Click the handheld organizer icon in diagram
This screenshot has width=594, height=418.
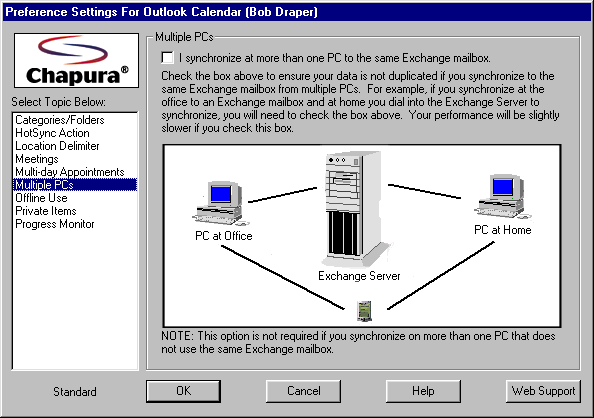[364, 311]
